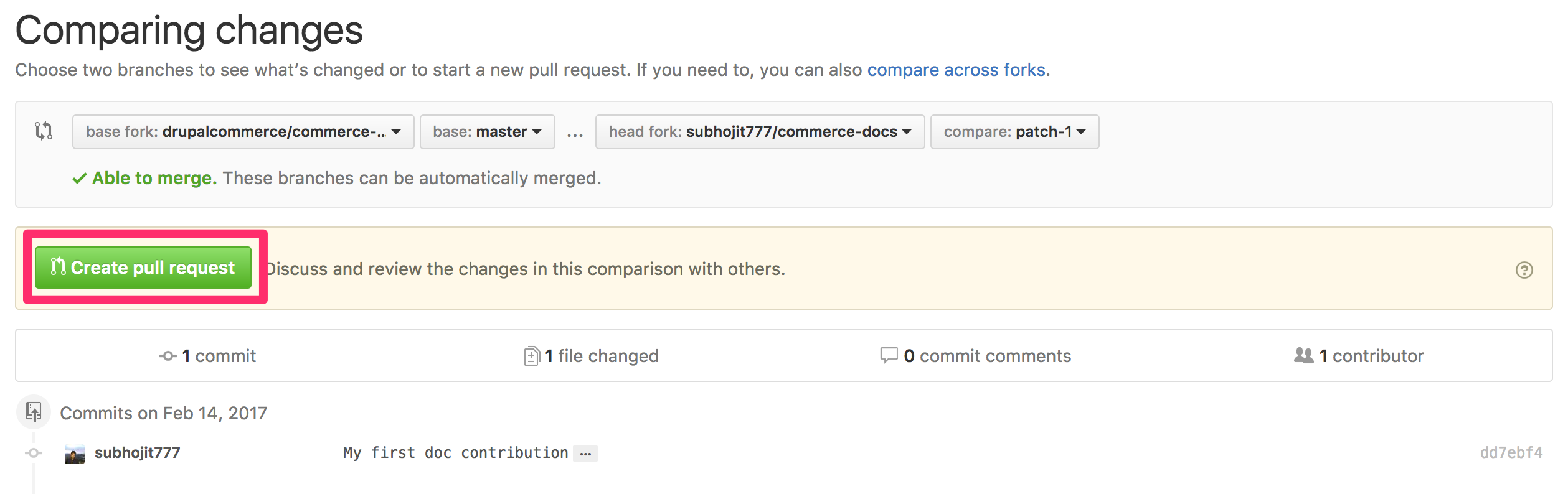Viewport: 1568px width, 494px height.
Task: Click subhojit777's avatar image
Action: pyautogui.click(x=75, y=454)
